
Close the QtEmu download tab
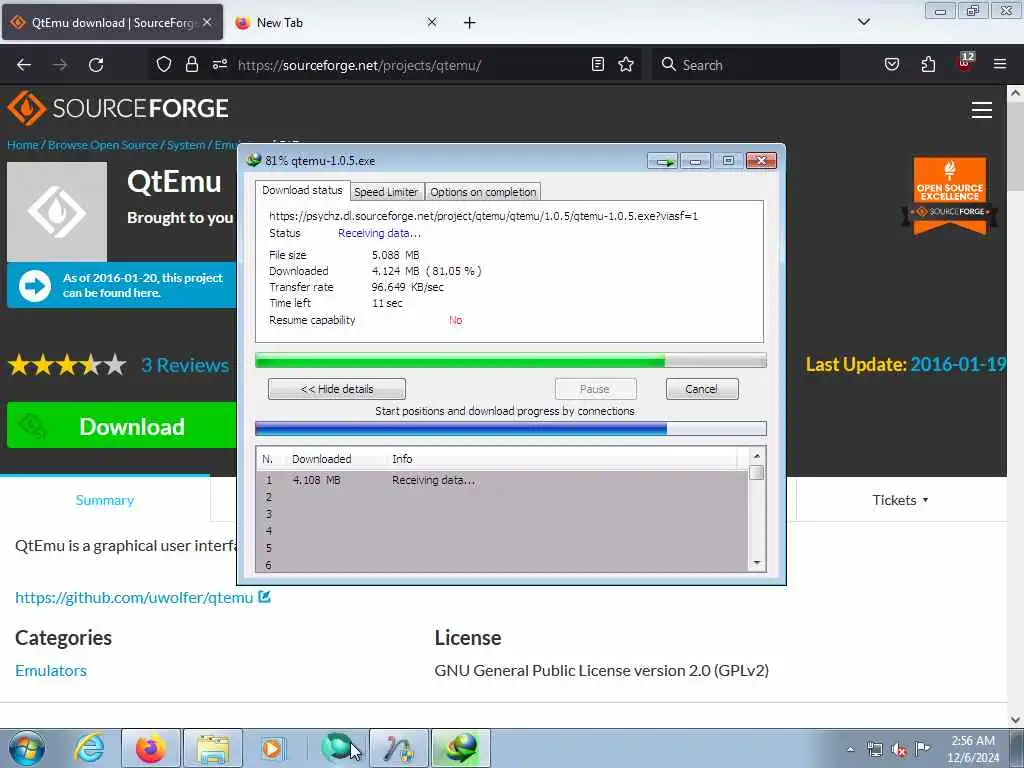click(207, 22)
